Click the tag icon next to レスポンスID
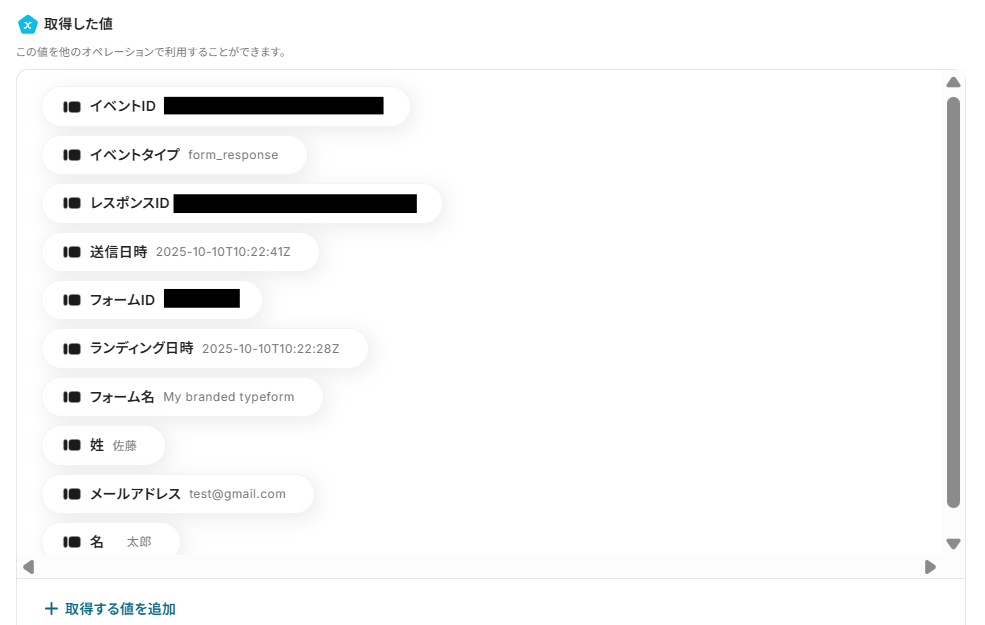Image resolution: width=985 pixels, height=625 pixels. [x=72, y=204]
